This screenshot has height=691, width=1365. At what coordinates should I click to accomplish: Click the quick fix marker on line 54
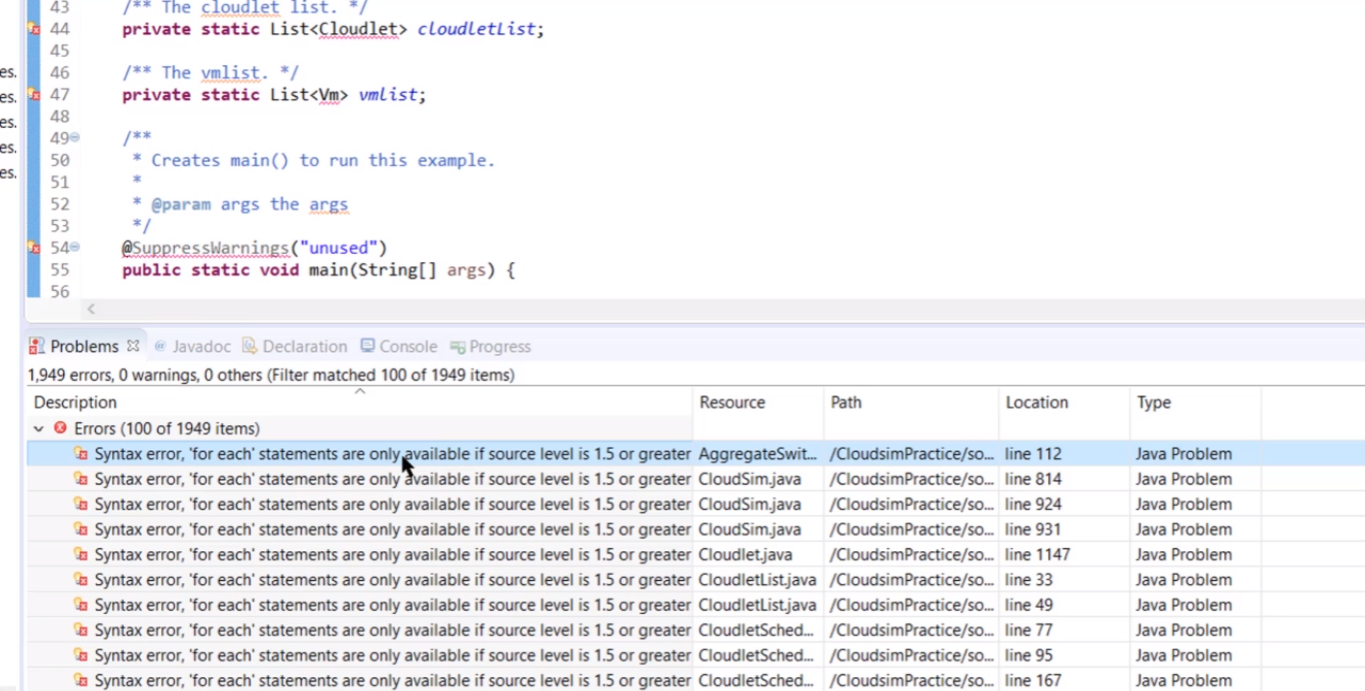[x=33, y=247]
